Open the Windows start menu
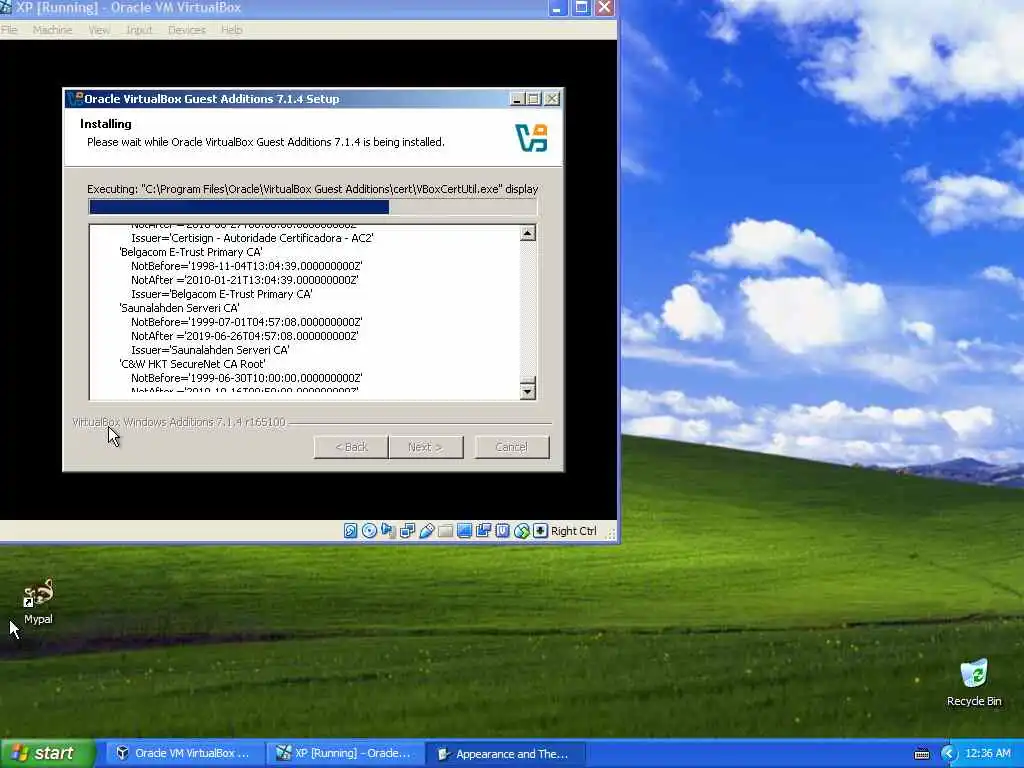1024x768 pixels. pos(48,754)
